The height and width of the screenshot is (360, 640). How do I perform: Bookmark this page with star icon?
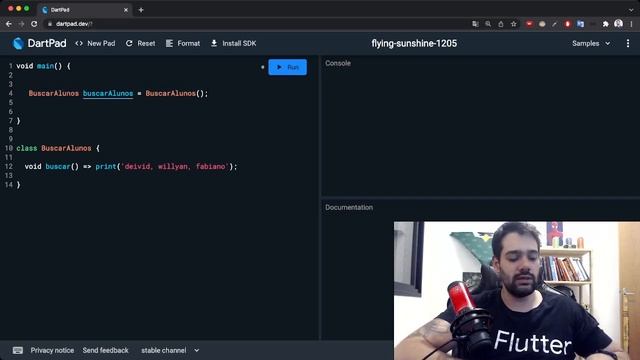click(513, 24)
